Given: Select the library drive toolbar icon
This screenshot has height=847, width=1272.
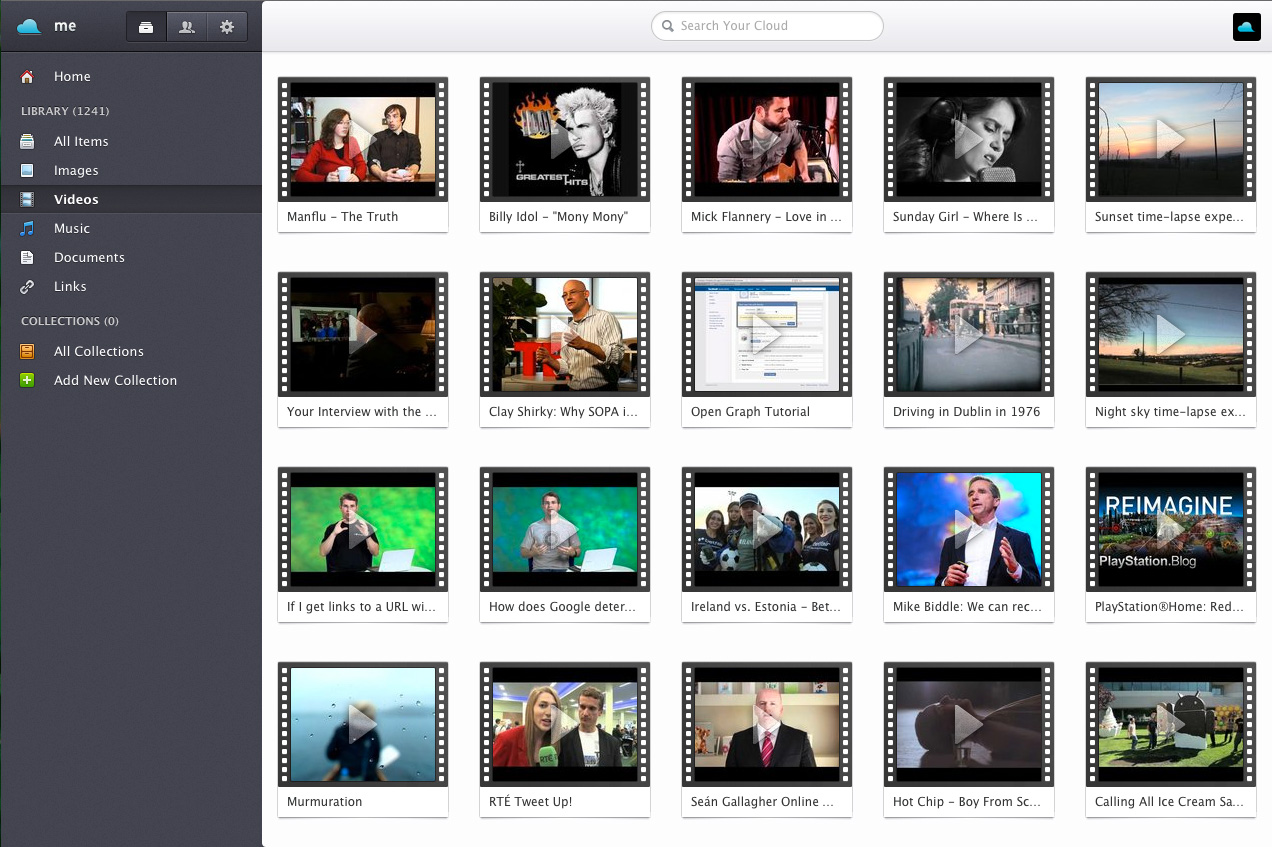Looking at the screenshot, I should [x=146, y=27].
